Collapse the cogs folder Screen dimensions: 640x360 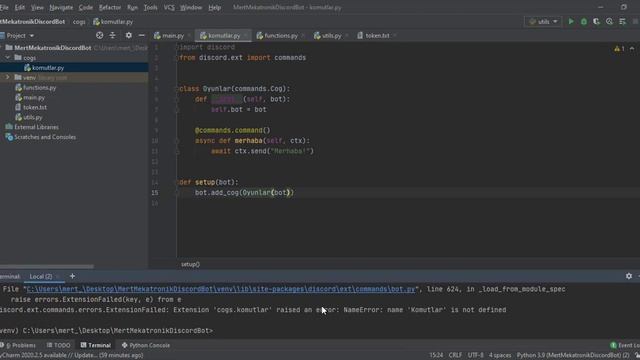pyautogui.click(x=7, y=58)
